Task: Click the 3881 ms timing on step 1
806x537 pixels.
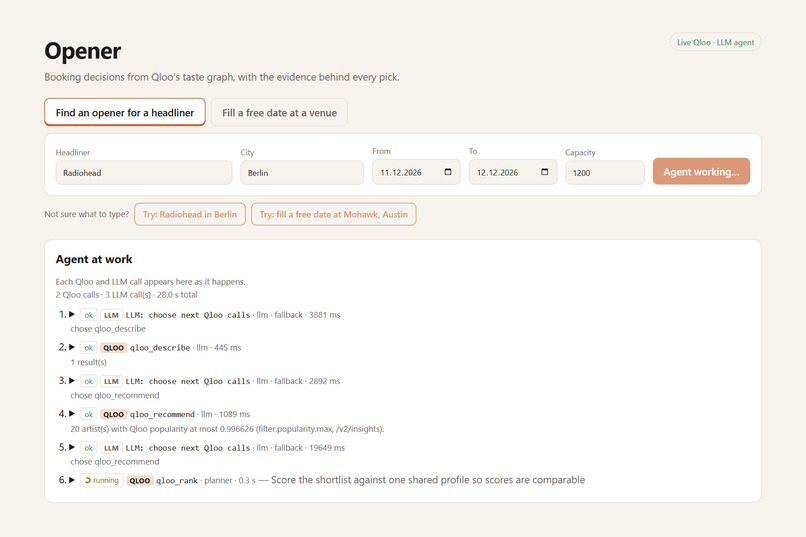Action: (x=324, y=314)
